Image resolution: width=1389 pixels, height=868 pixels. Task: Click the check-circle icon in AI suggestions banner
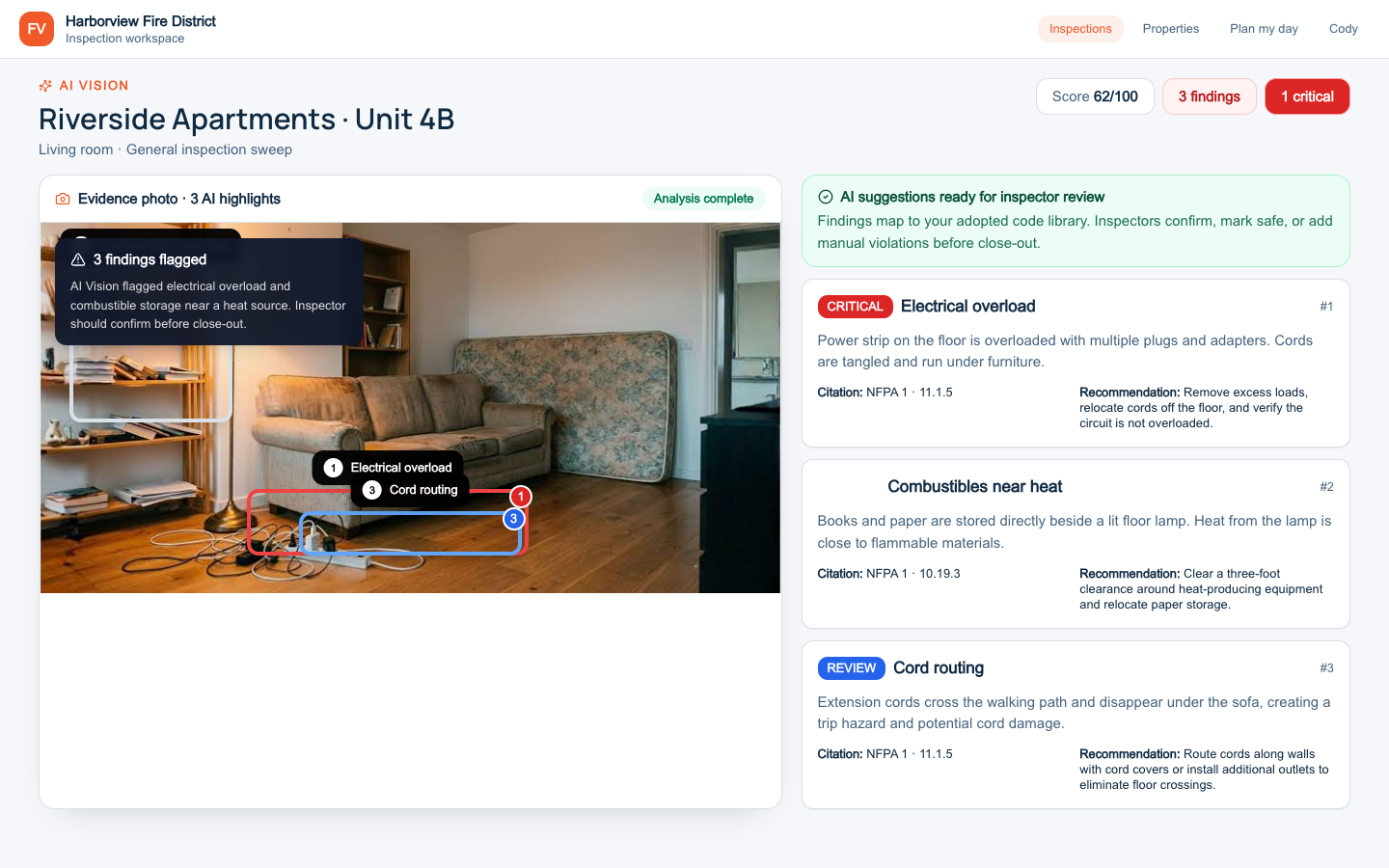click(x=826, y=197)
